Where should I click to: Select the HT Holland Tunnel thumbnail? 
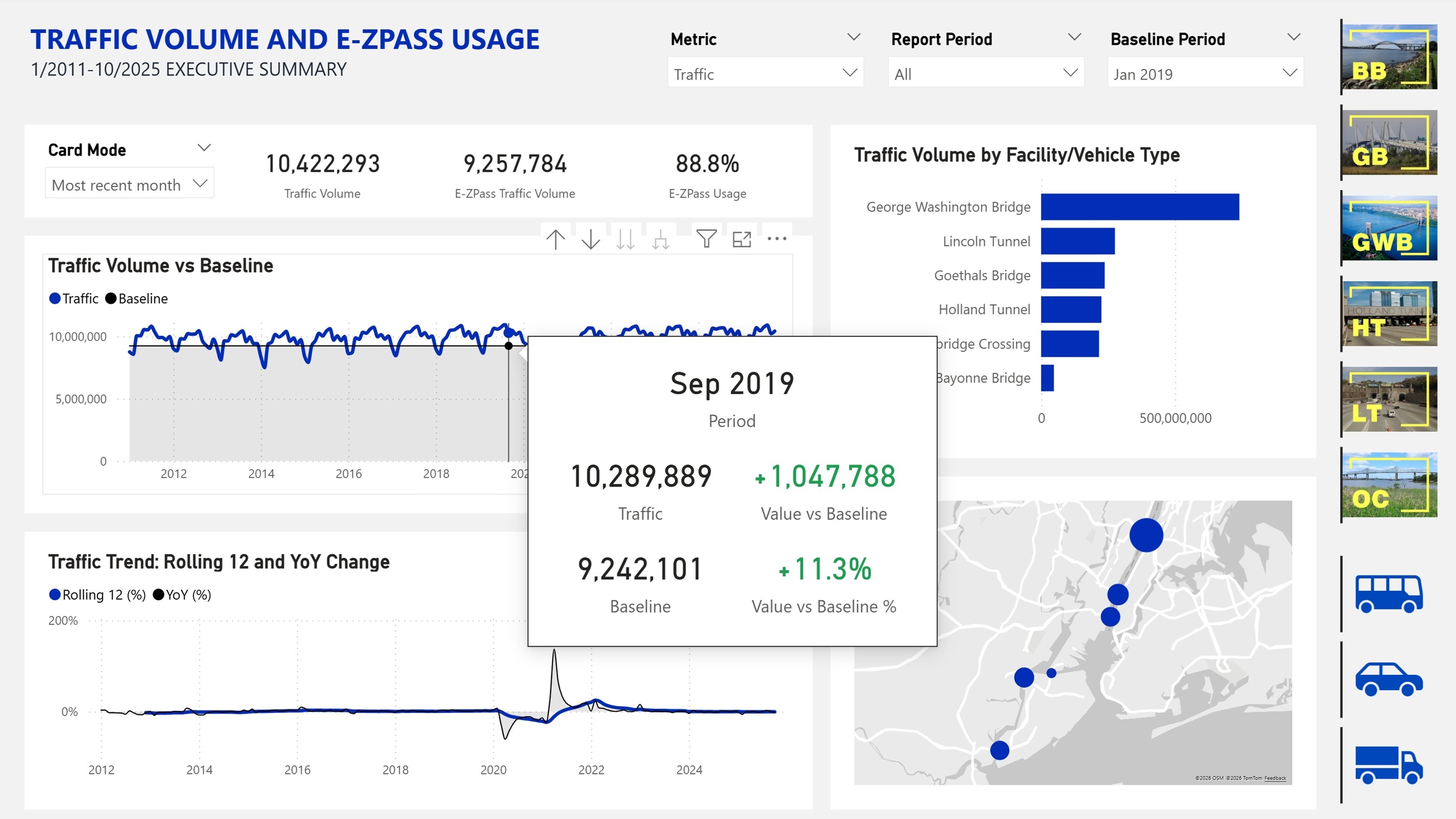pos(1390,314)
